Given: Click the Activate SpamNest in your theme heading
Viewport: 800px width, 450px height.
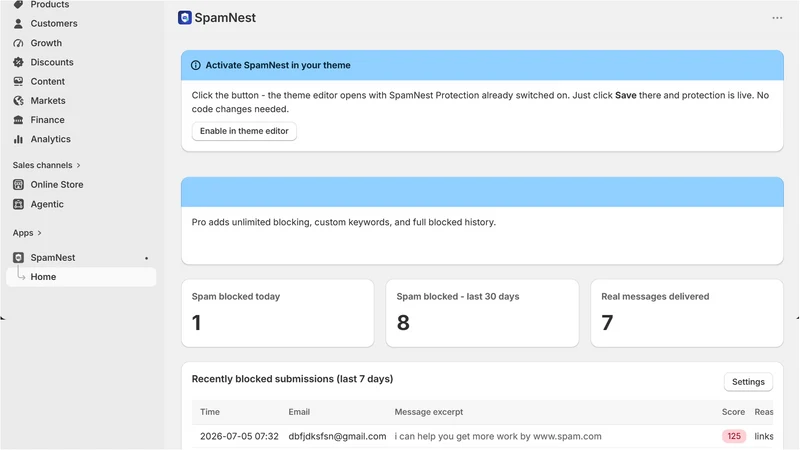Looking at the screenshot, I should (x=278, y=65).
